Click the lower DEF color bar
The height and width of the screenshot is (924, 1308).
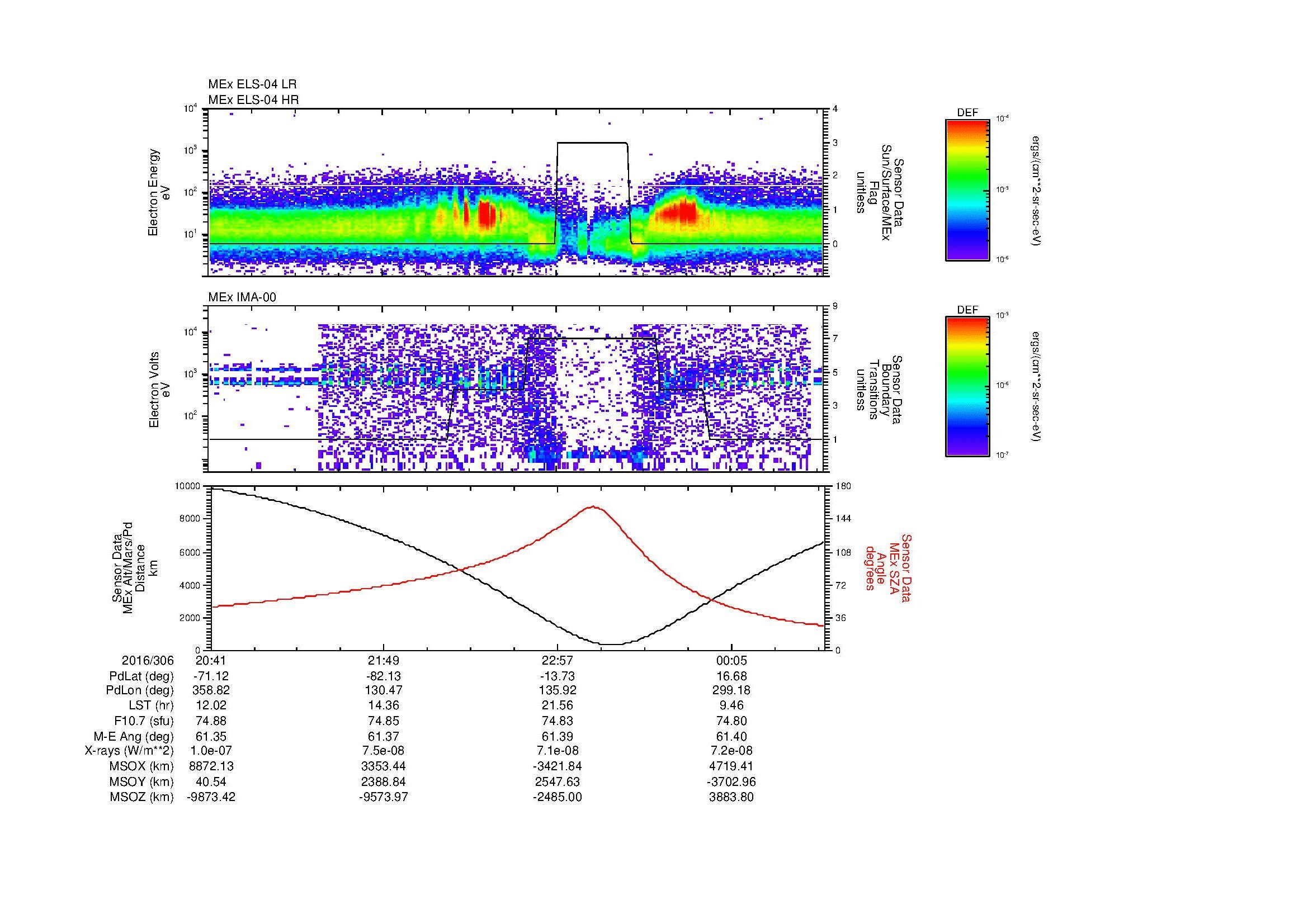point(967,387)
